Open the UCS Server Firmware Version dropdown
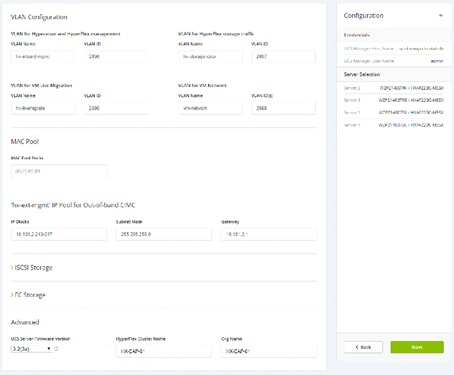 click(x=31, y=349)
